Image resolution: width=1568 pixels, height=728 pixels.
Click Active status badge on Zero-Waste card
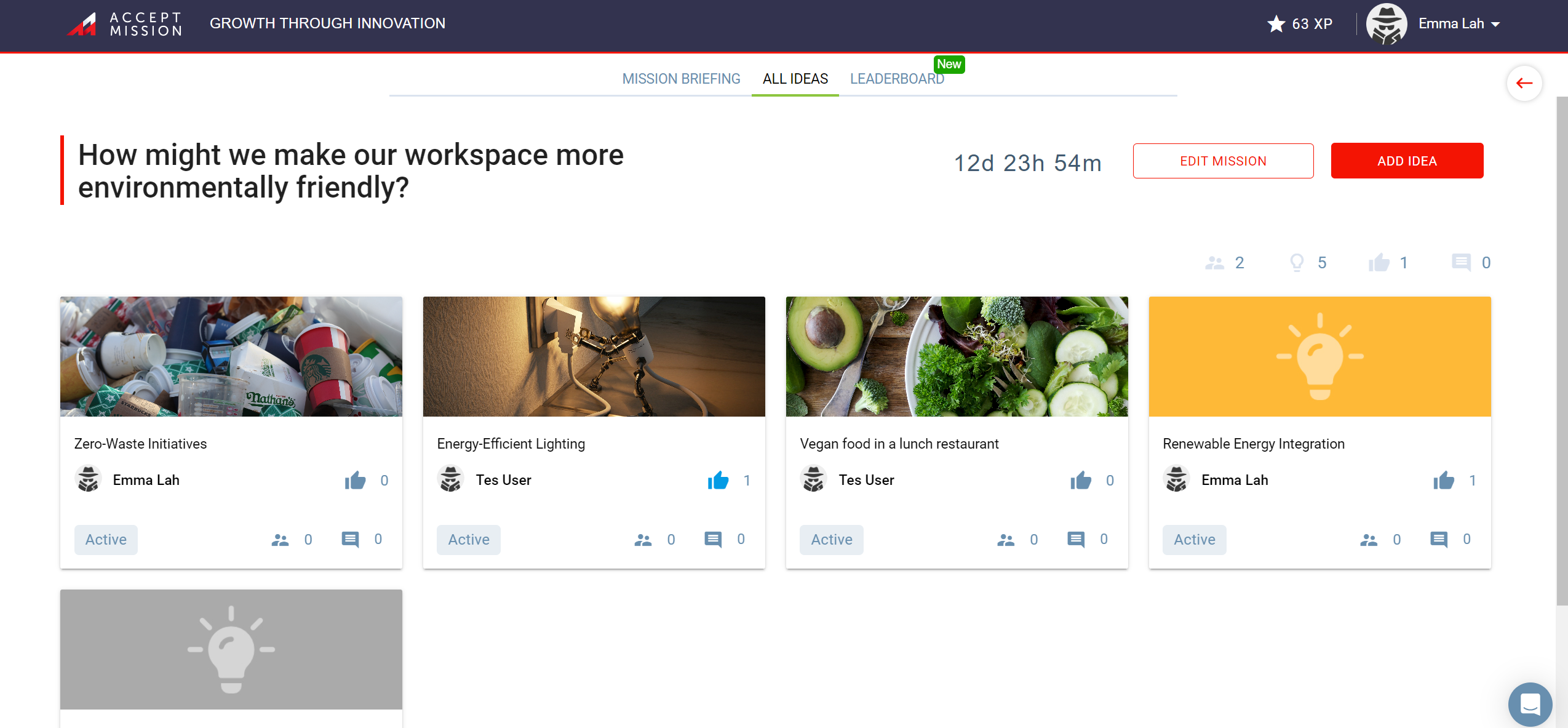(x=106, y=540)
